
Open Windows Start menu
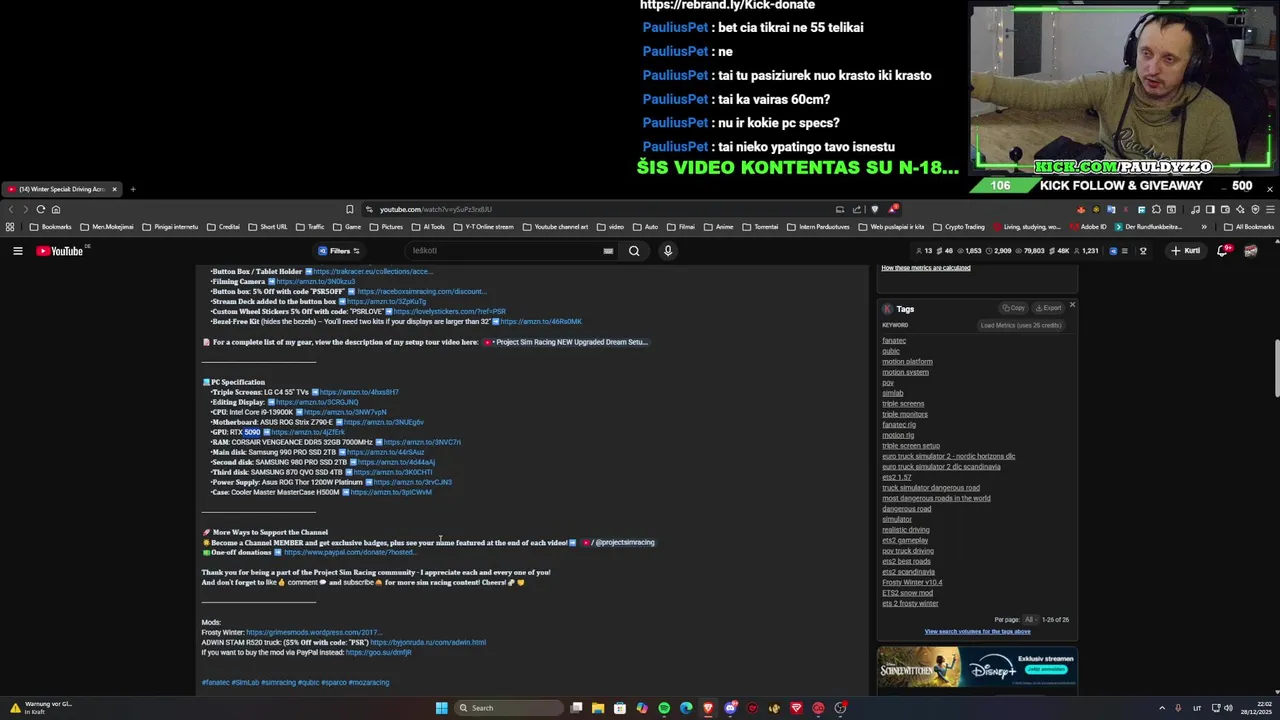coord(441,708)
